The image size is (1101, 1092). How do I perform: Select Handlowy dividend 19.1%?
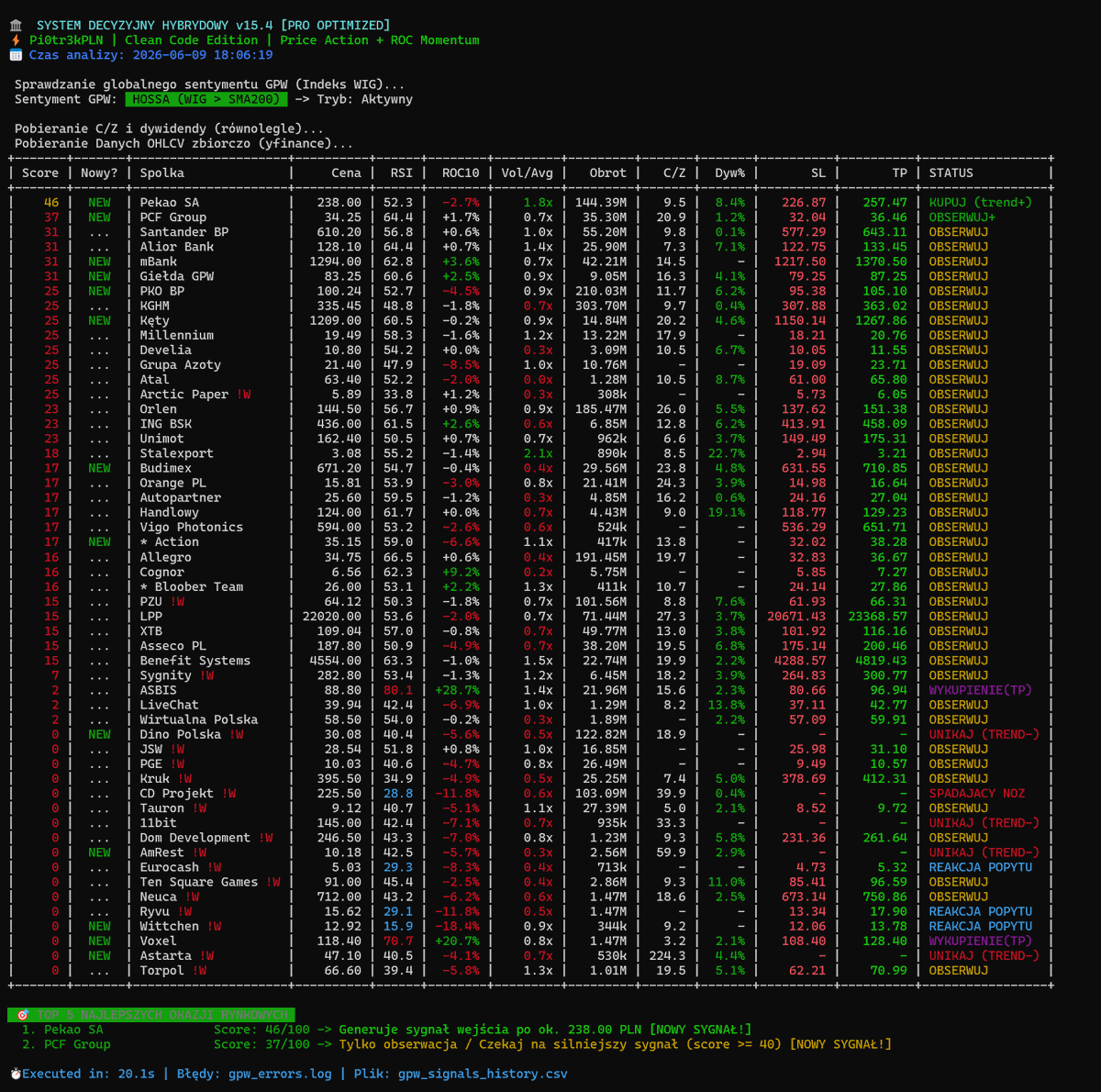pyautogui.click(x=727, y=513)
